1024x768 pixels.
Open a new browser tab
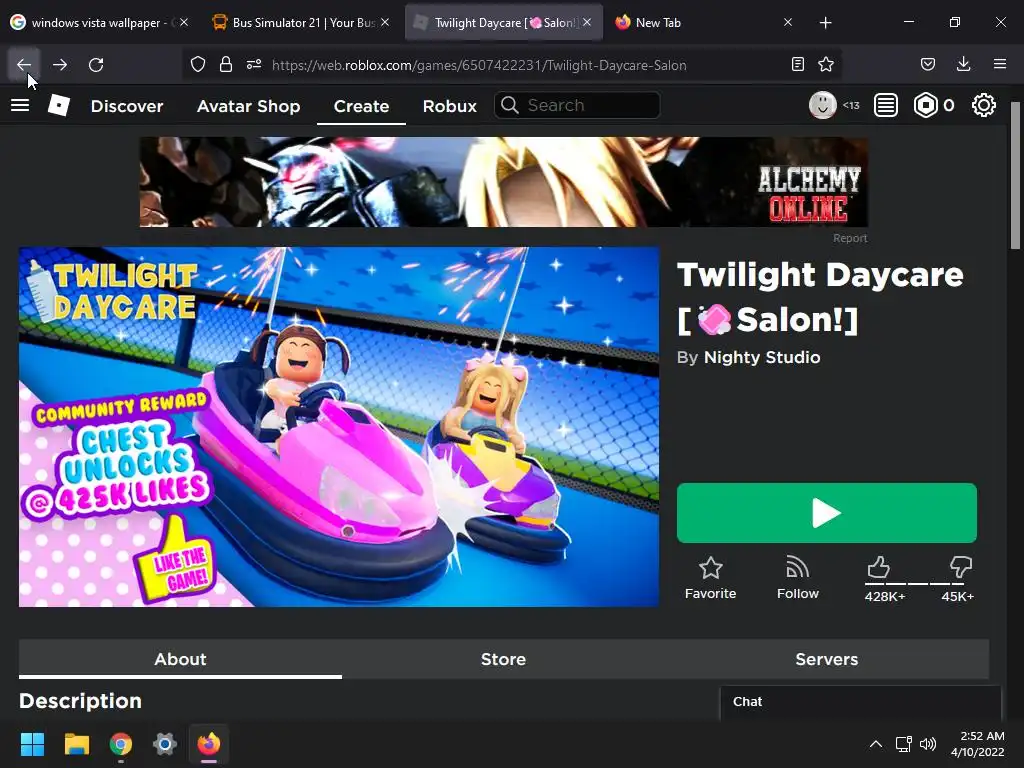coord(825,23)
